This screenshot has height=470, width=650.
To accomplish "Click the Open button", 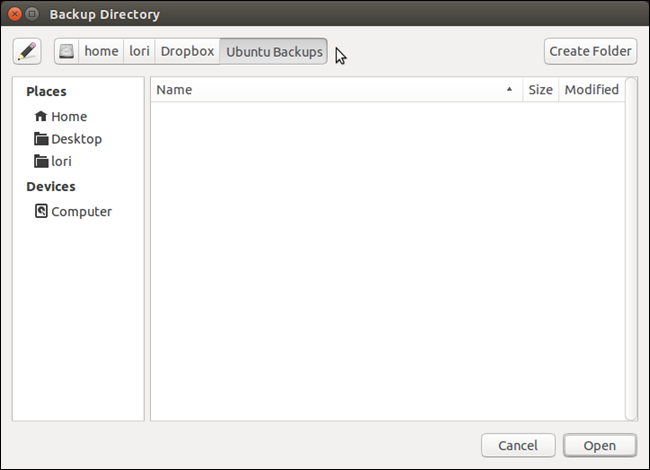I will tap(600, 445).
